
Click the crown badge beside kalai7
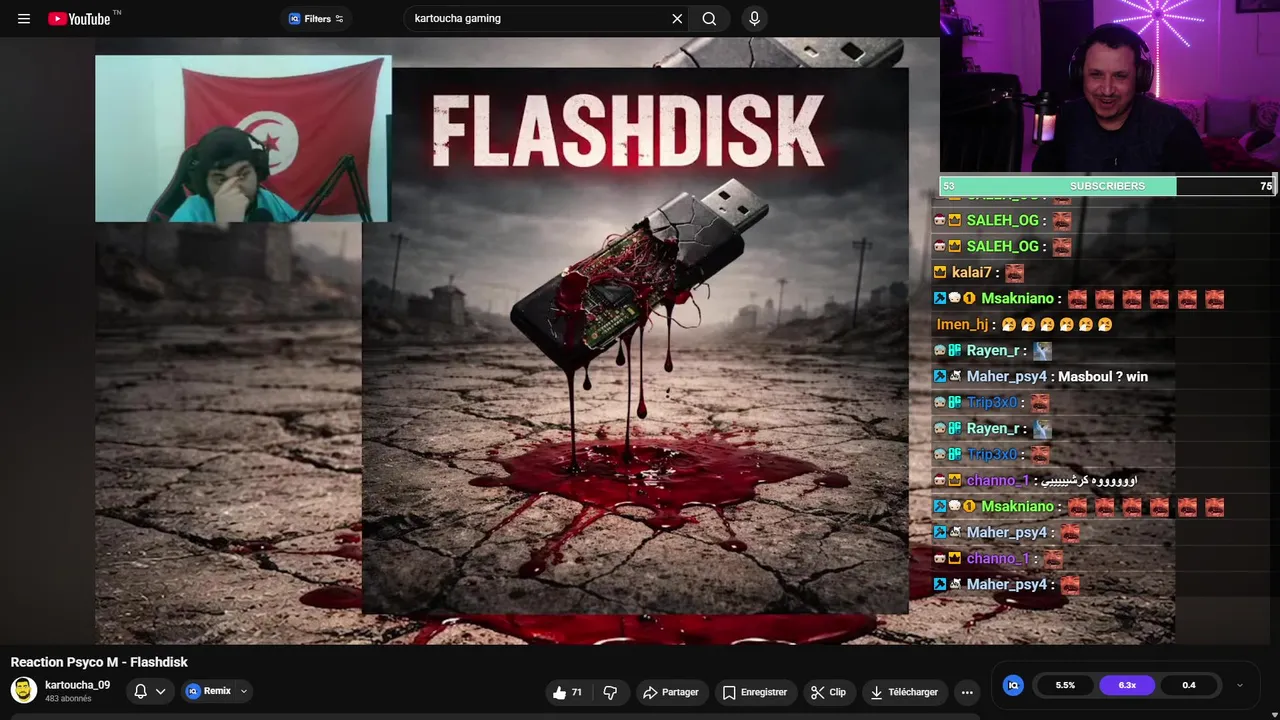pos(940,272)
